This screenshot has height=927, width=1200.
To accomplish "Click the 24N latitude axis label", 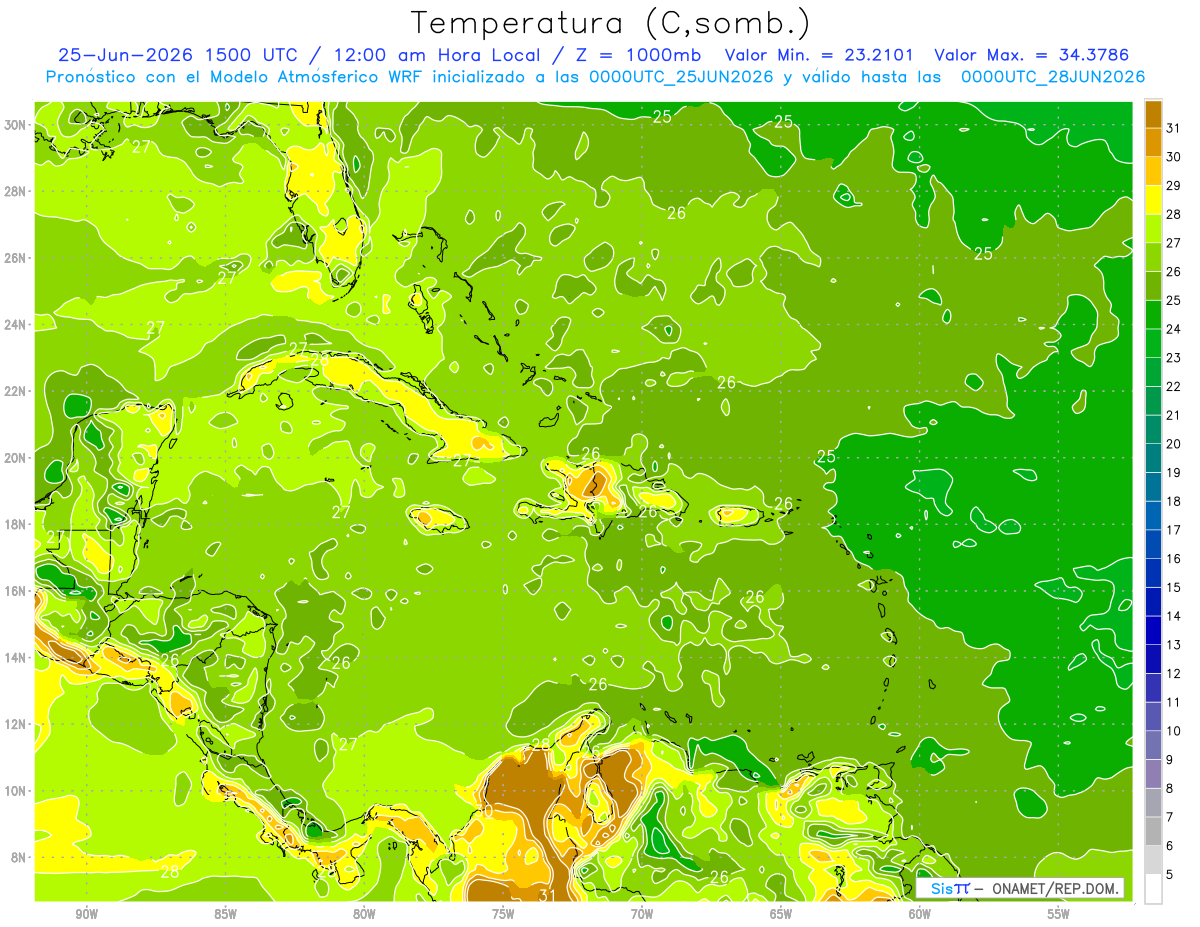I will coord(15,325).
